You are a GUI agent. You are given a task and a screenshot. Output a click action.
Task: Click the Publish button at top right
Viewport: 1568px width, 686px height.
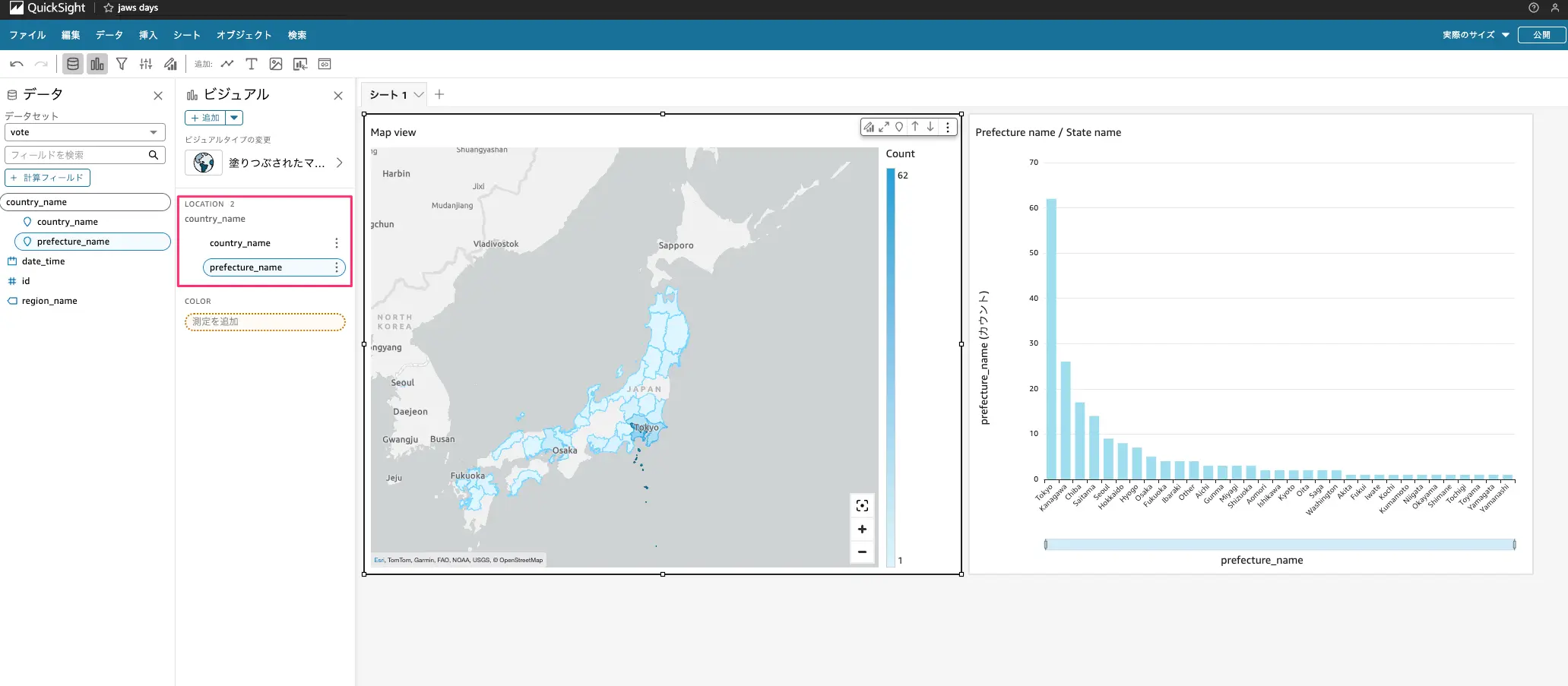(1541, 35)
